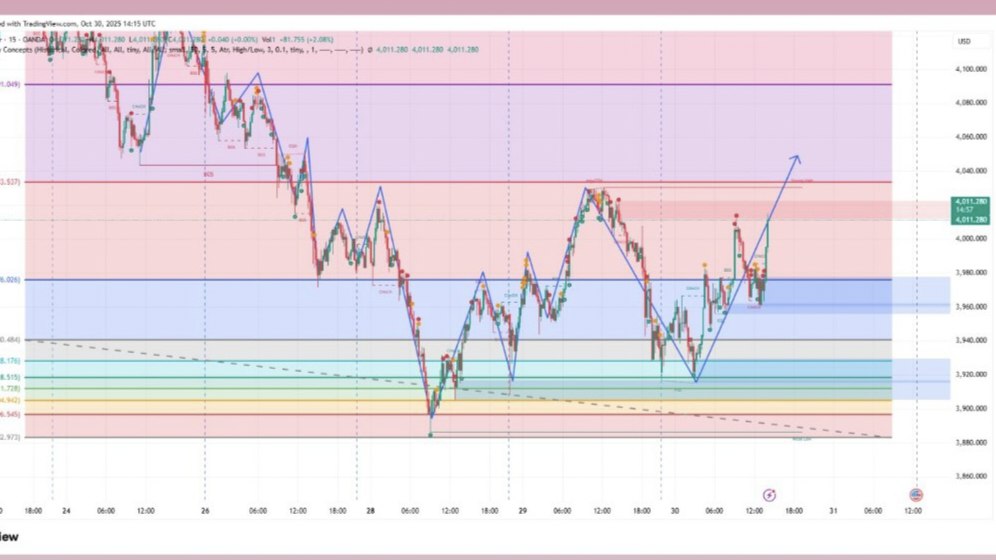Screen dimensions: 996x560
Task: Click the OANDA symbol legend line
Action: (166, 39)
